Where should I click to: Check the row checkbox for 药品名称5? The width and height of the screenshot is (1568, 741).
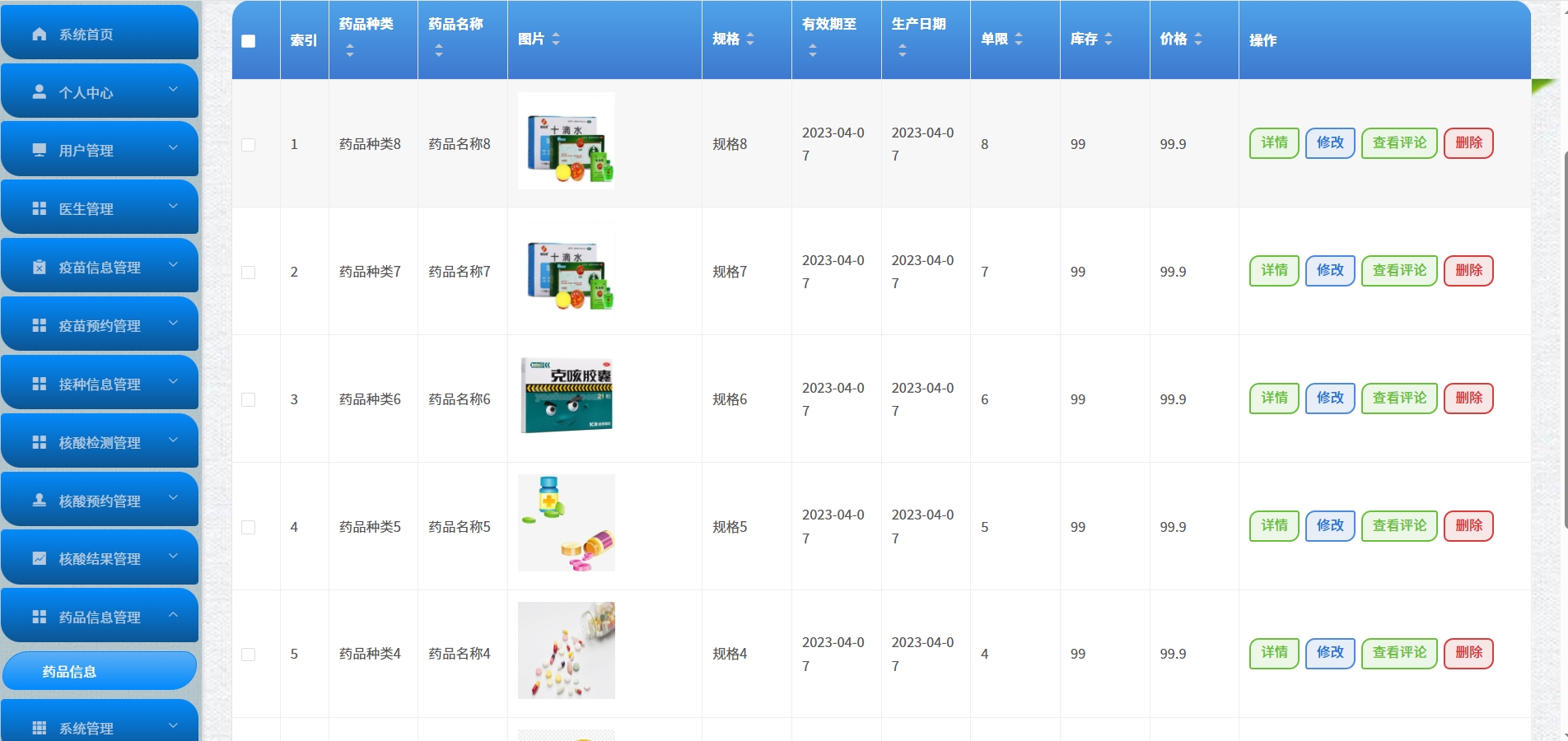[x=249, y=528]
